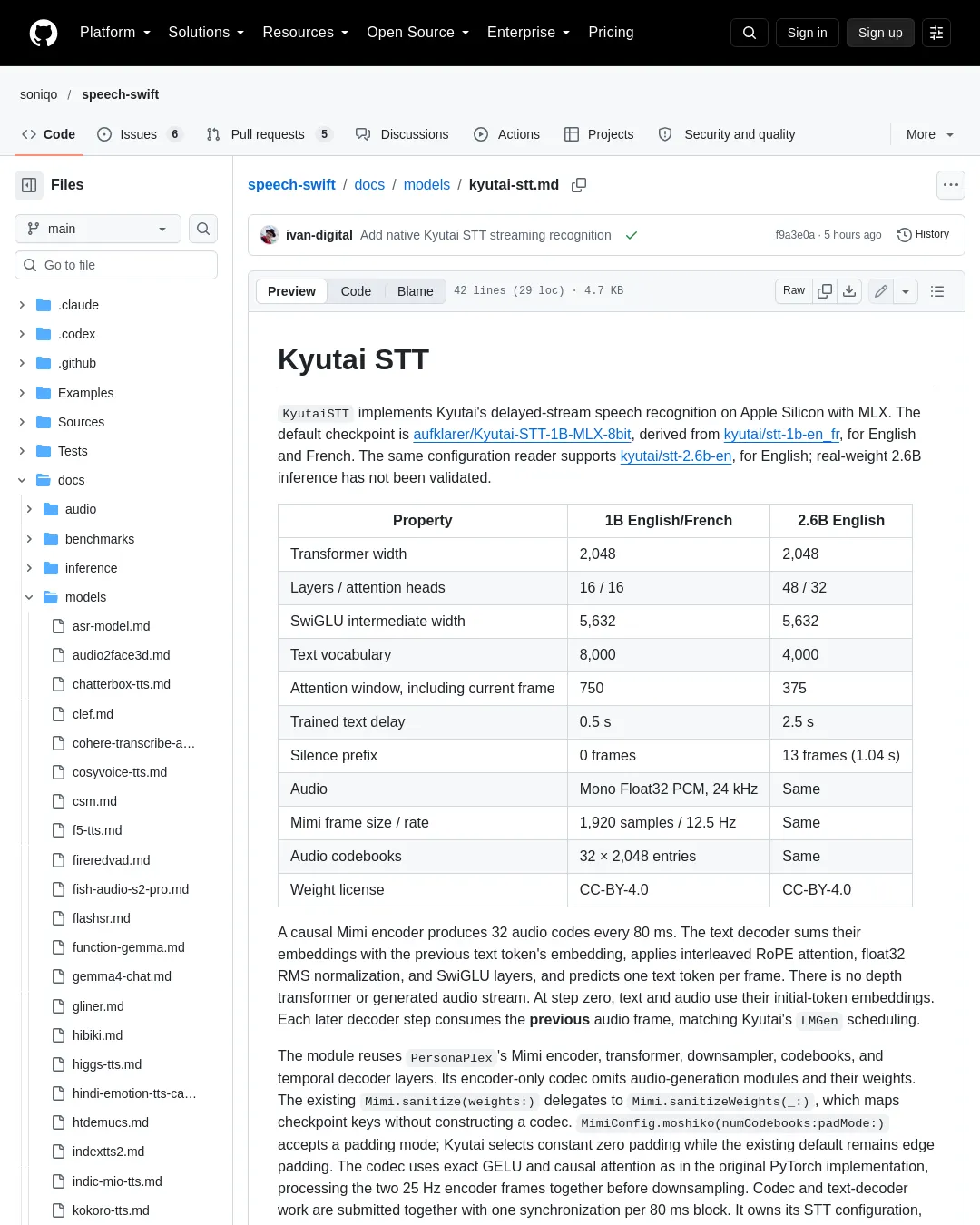
Task: Navigate to docs in breadcrumb
Action: click(369, 185)
